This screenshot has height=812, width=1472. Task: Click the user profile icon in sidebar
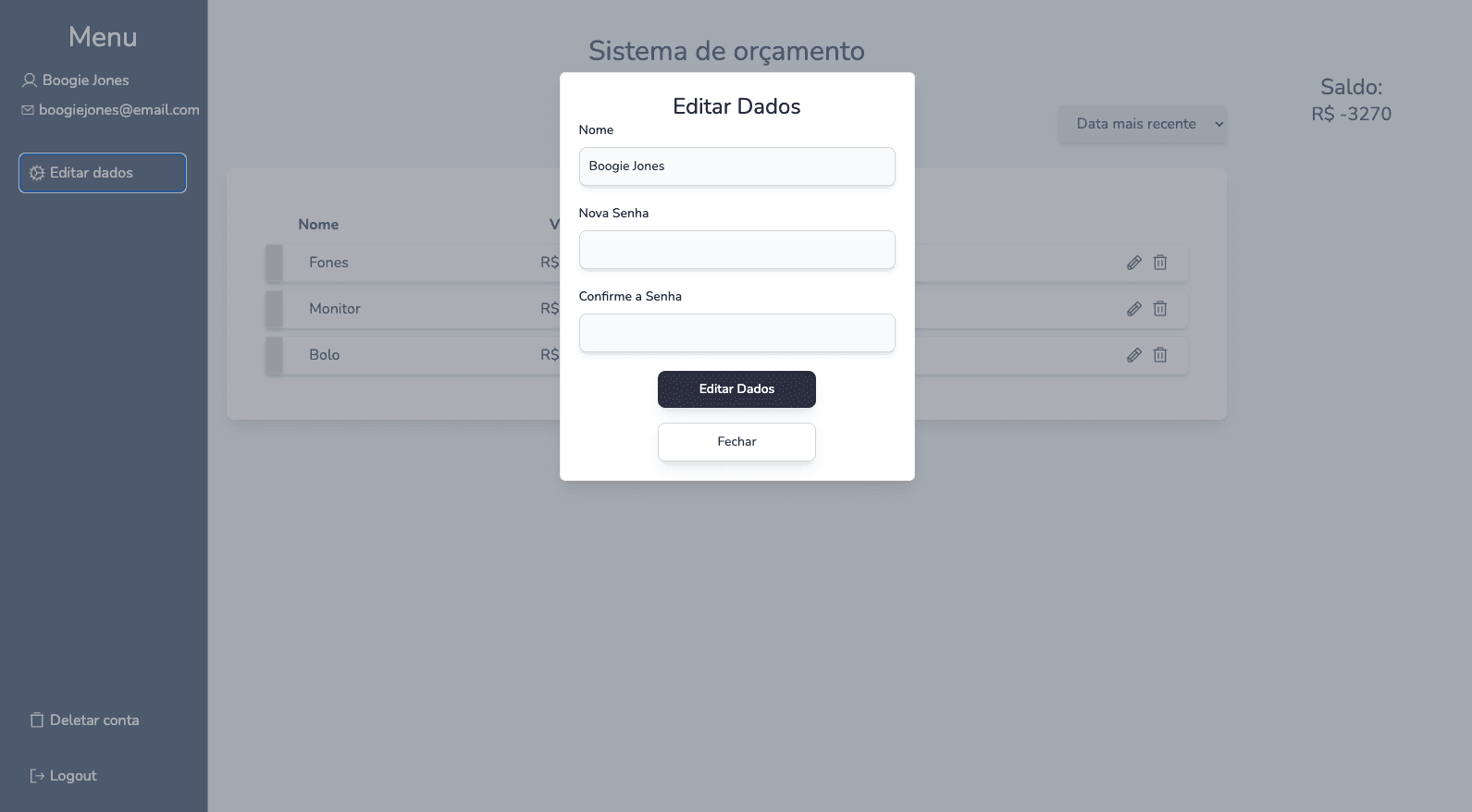pyautogui.click(x=30, y=80)
